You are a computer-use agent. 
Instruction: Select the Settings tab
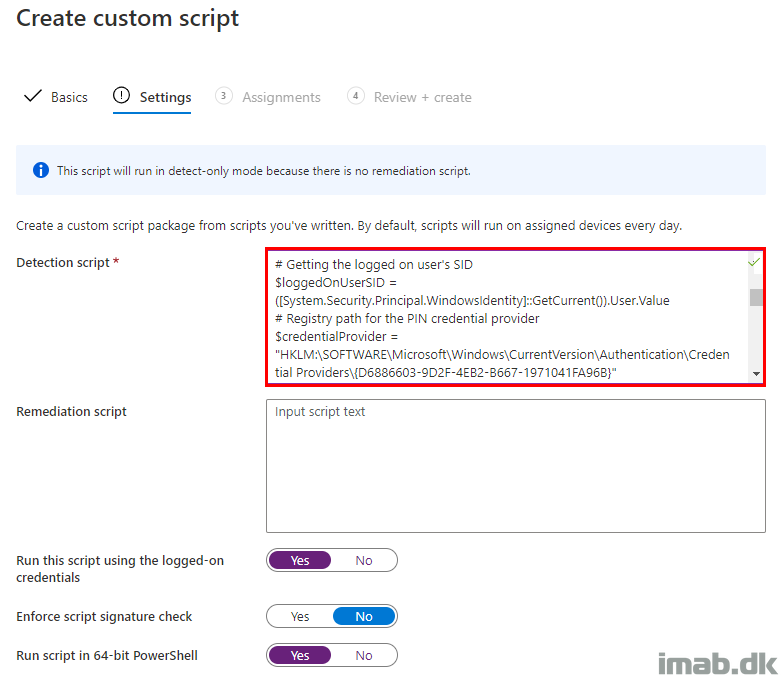165,97
